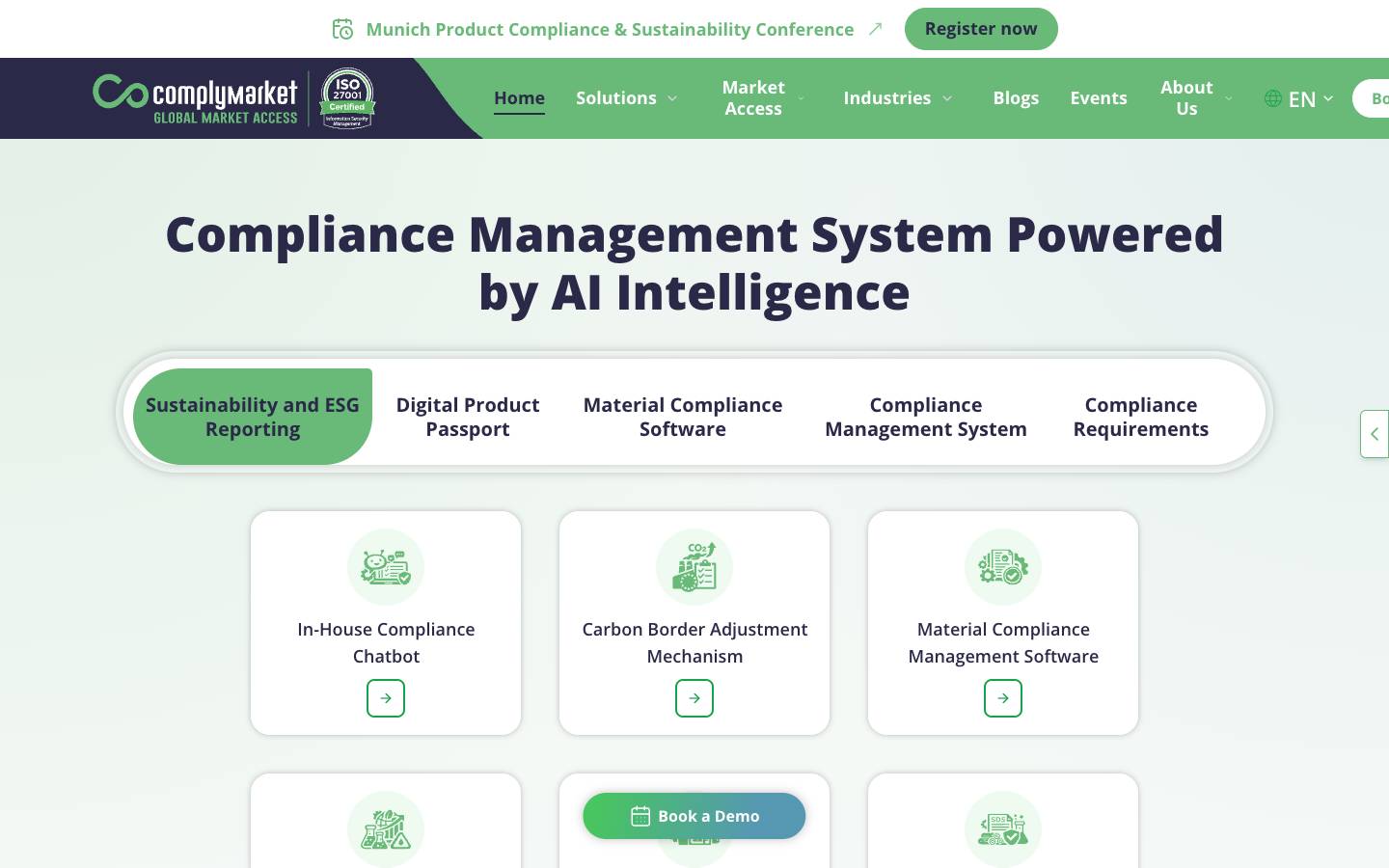
Task: Select the Material Compliance Software tab
Action: point(683,417)
